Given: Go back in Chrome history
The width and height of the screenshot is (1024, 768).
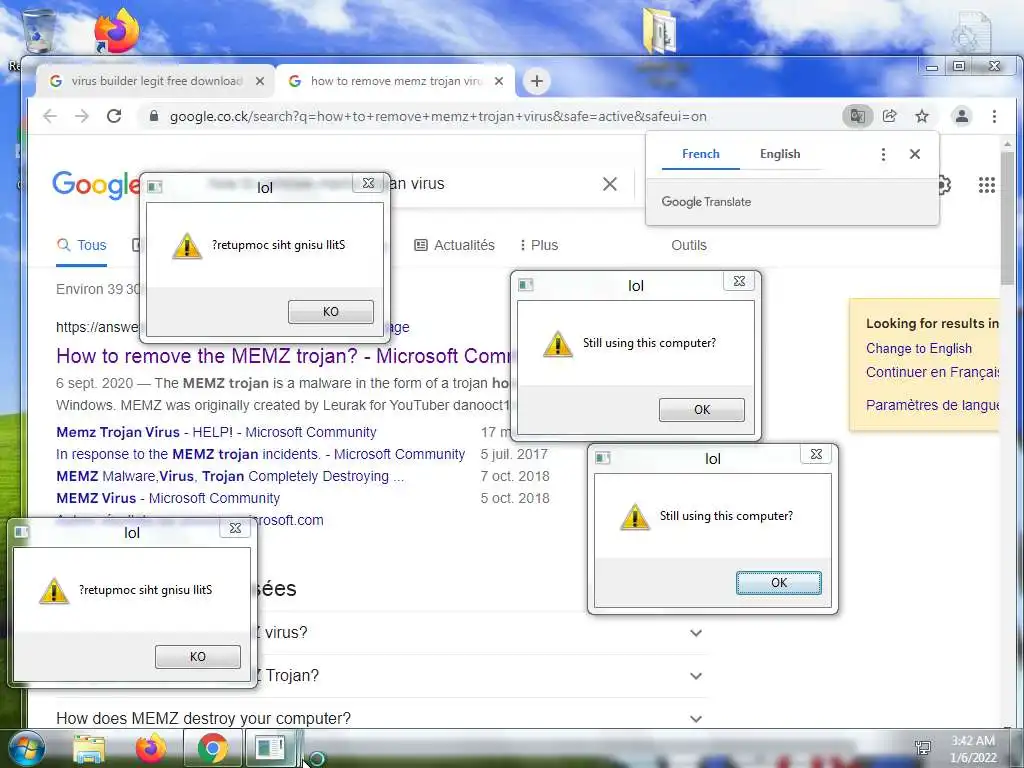Looking at the screenshot, I should click(x=50, y=116).
